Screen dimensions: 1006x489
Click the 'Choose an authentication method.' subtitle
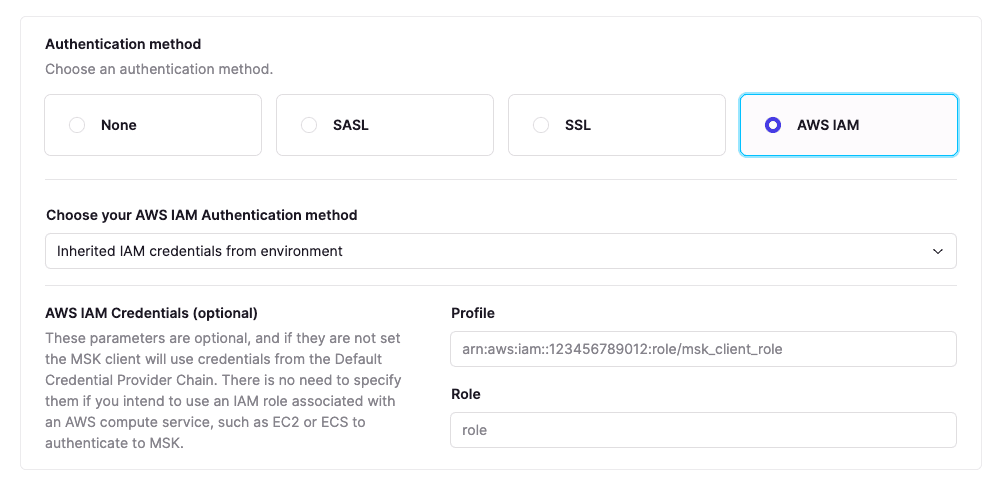tap(159, 69)
